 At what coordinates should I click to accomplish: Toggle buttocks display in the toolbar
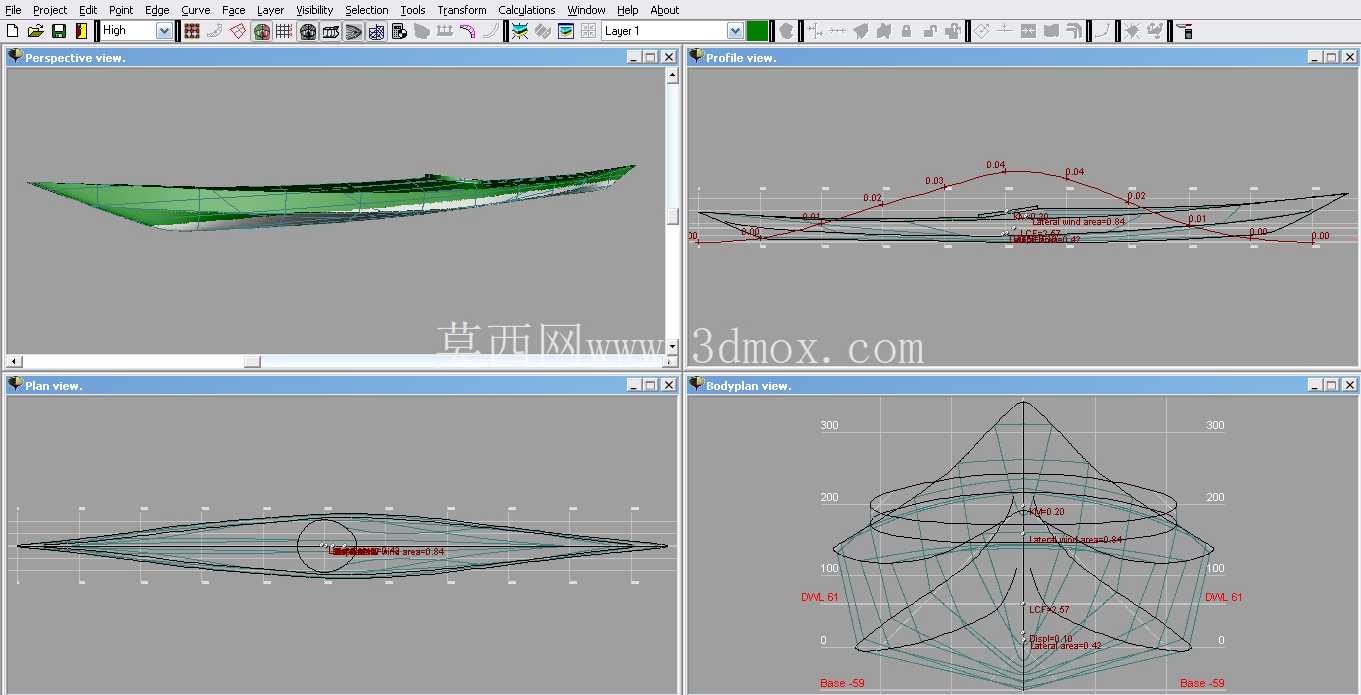pos(331,31)
